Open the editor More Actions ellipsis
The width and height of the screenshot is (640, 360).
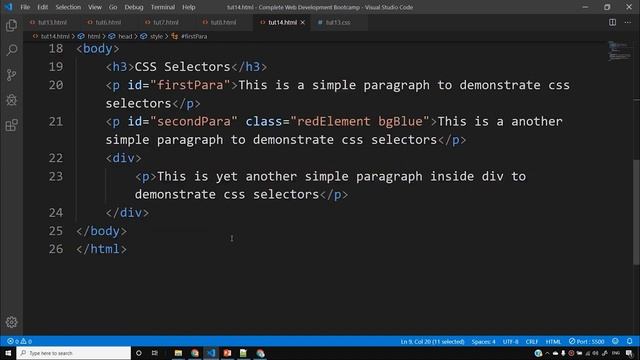[x=628, y=22]
